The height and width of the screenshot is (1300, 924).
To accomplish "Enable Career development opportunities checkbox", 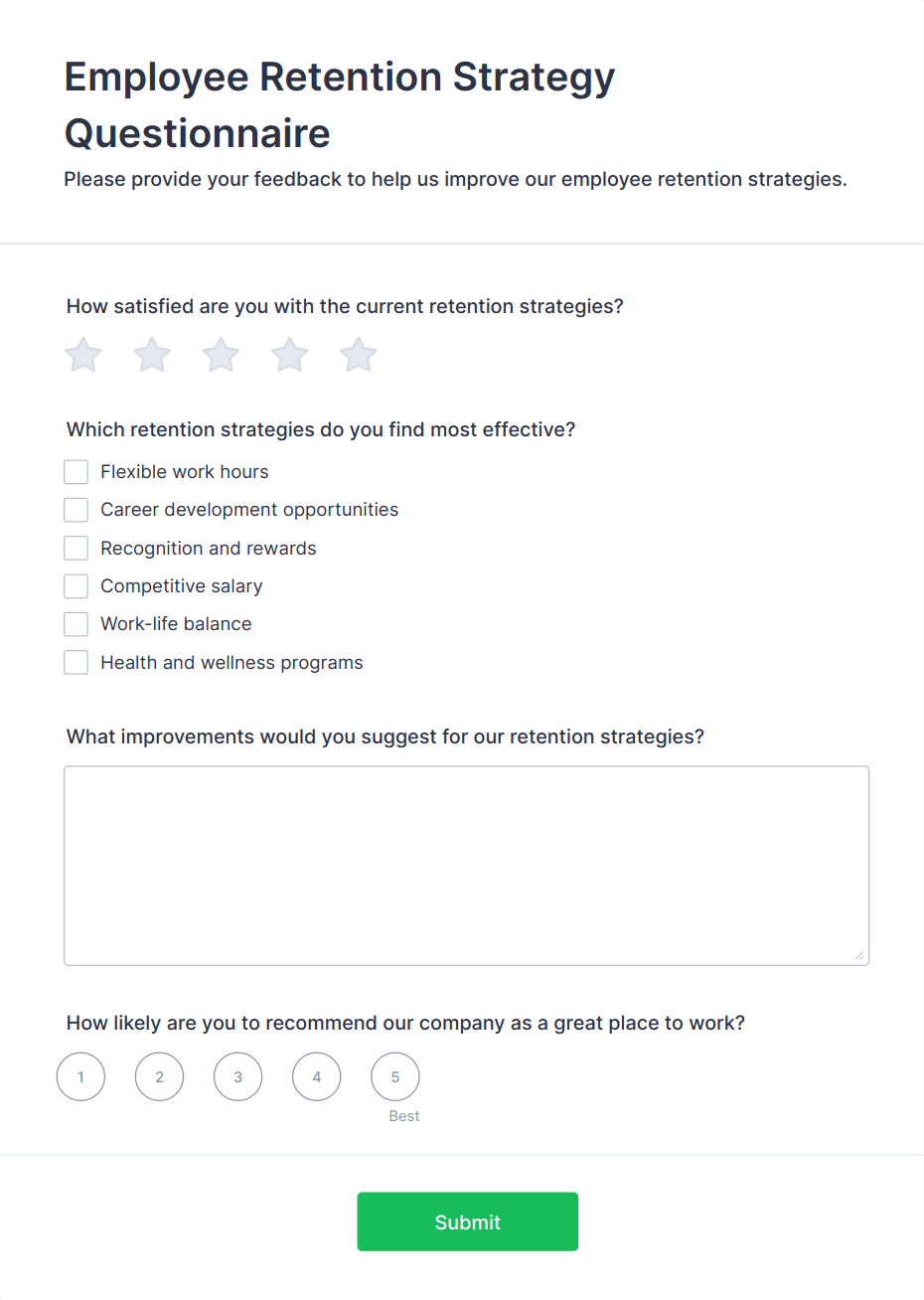I will (x=76, y=509).
